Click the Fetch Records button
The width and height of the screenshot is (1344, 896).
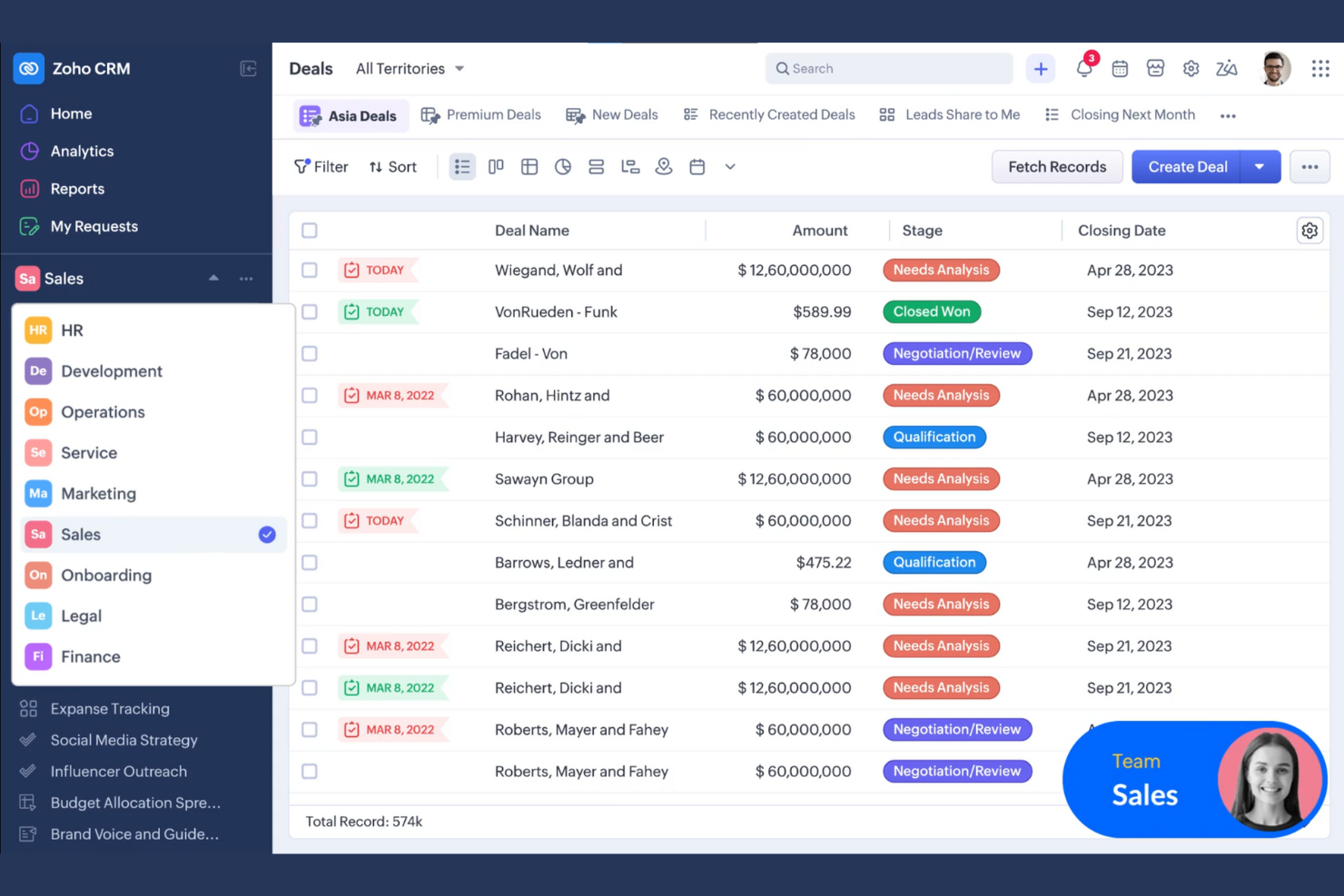pyautogui.click(x=1056, y=166)
